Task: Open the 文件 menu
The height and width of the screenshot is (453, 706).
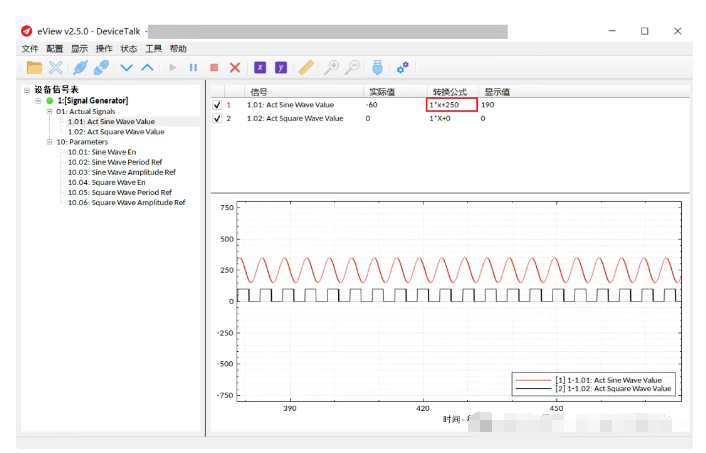Action: coord(30,49)
